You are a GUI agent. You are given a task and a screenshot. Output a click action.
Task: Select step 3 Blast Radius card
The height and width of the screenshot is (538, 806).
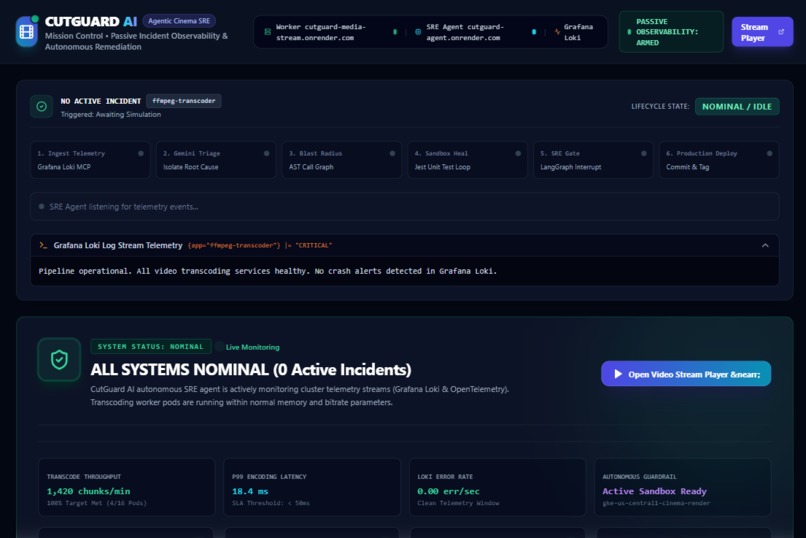pos(341,160)
